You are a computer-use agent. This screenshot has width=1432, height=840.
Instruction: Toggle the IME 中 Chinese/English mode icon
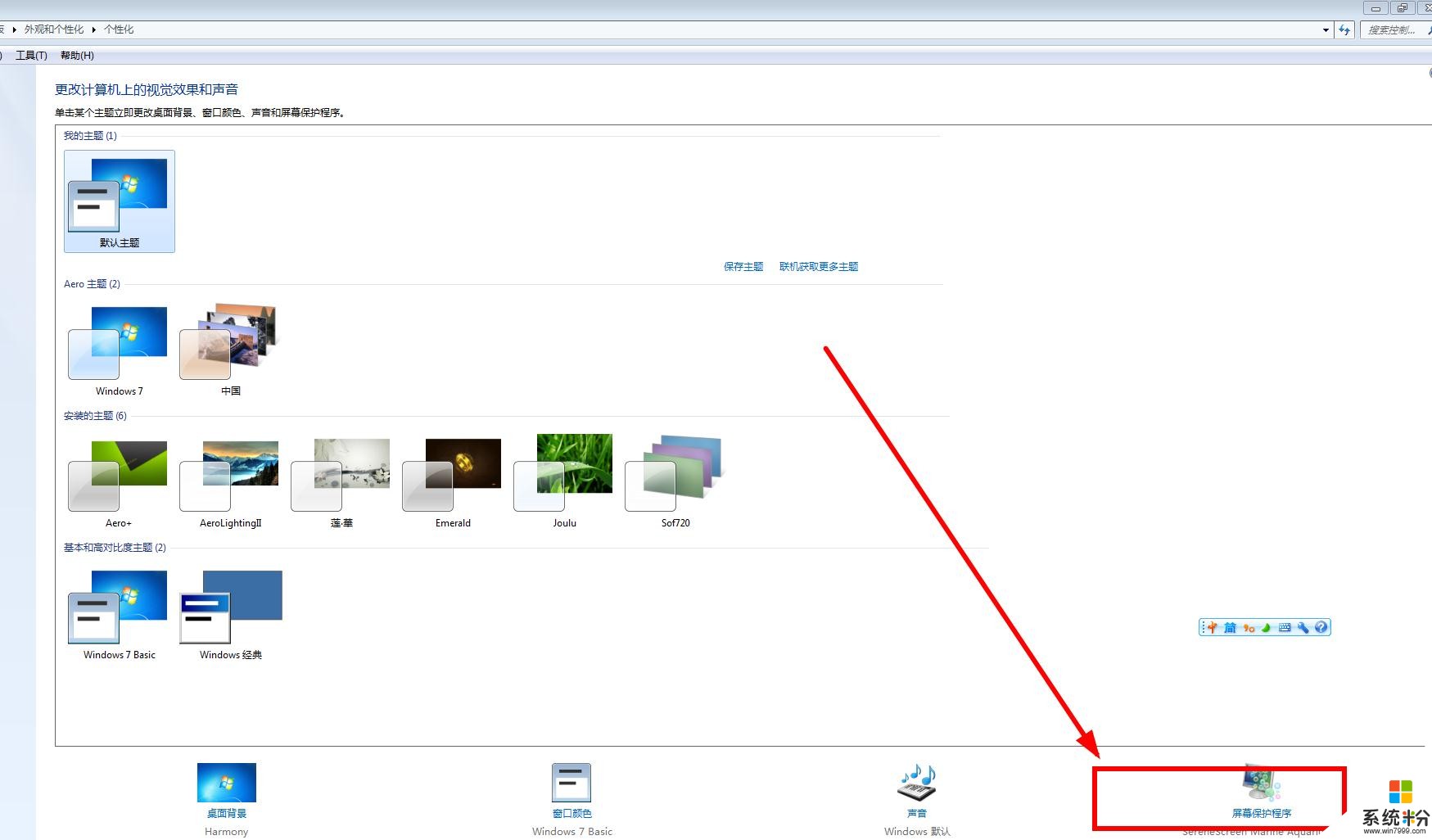coord(1213,628)
